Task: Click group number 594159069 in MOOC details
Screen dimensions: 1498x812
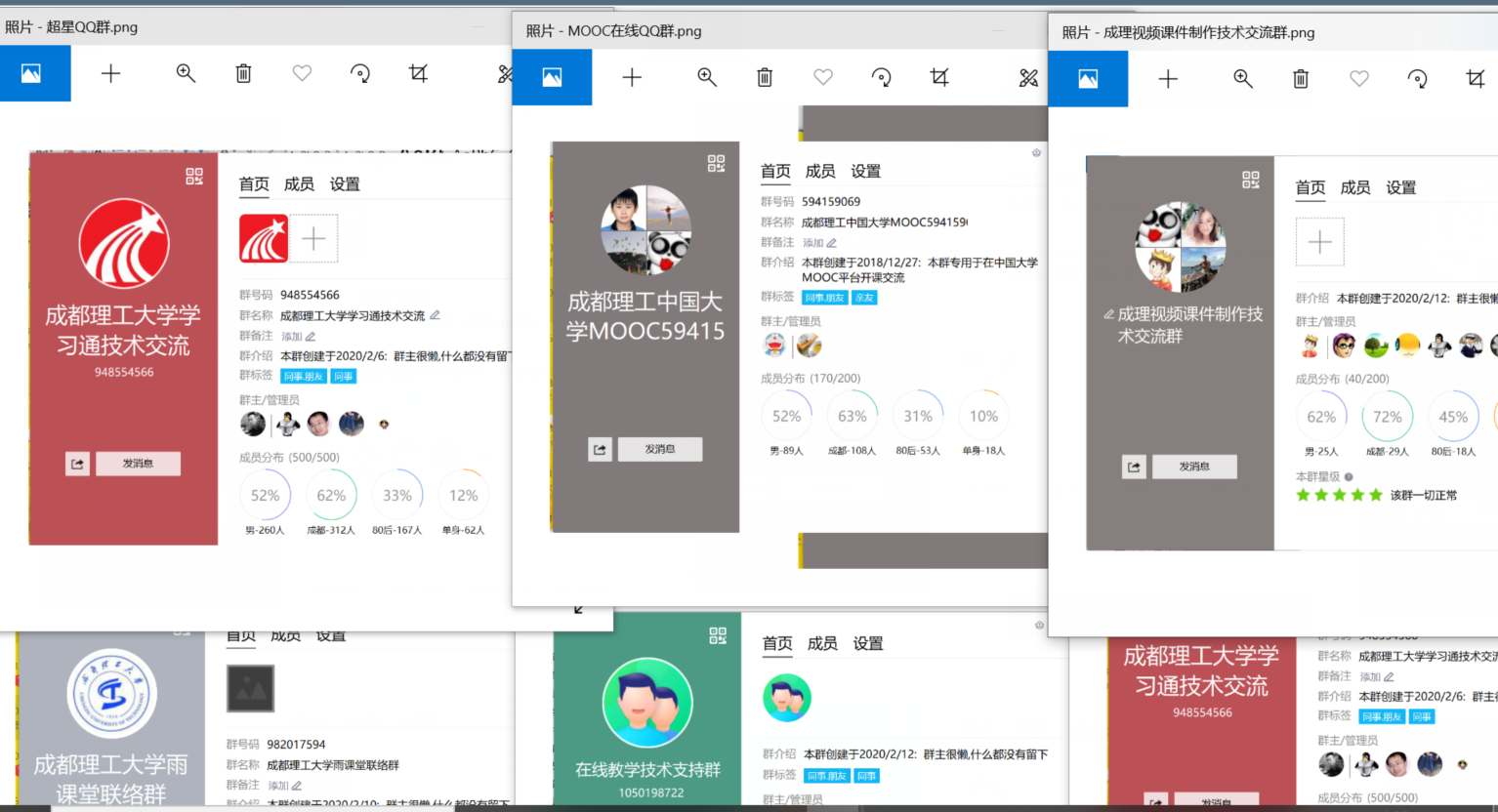Action: coord(831,202)
